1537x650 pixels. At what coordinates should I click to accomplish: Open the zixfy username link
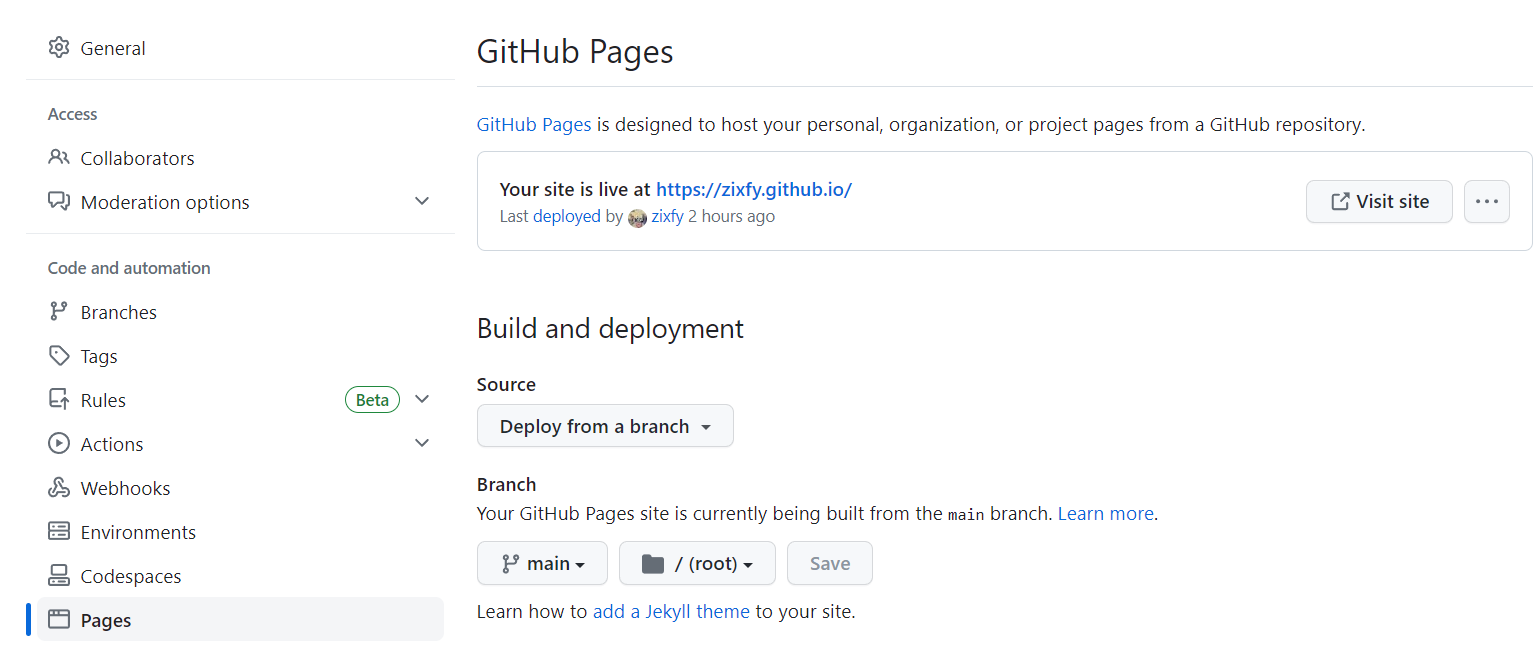[x=667, y=216]
